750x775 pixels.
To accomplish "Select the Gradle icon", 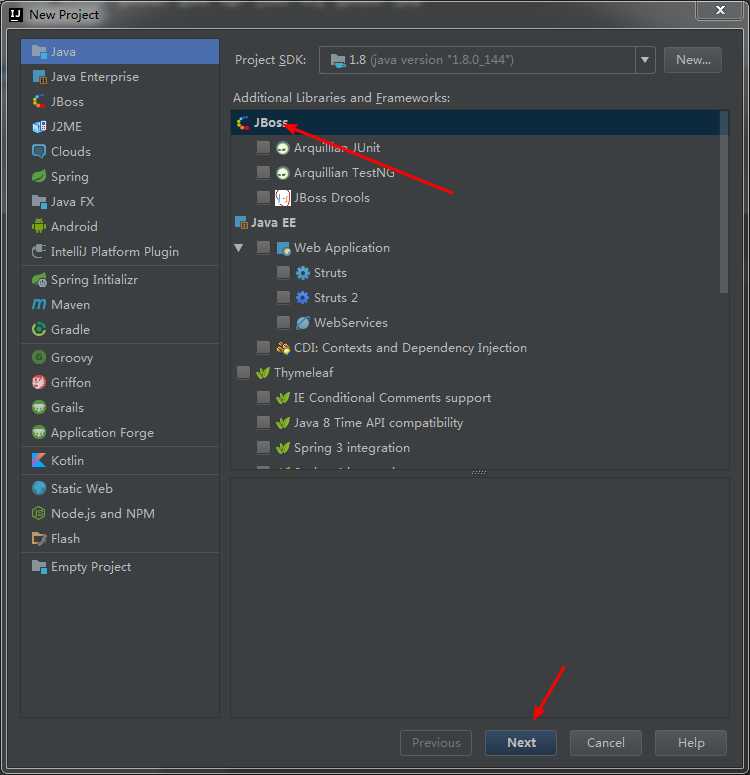I will click(x=39, y=329).
